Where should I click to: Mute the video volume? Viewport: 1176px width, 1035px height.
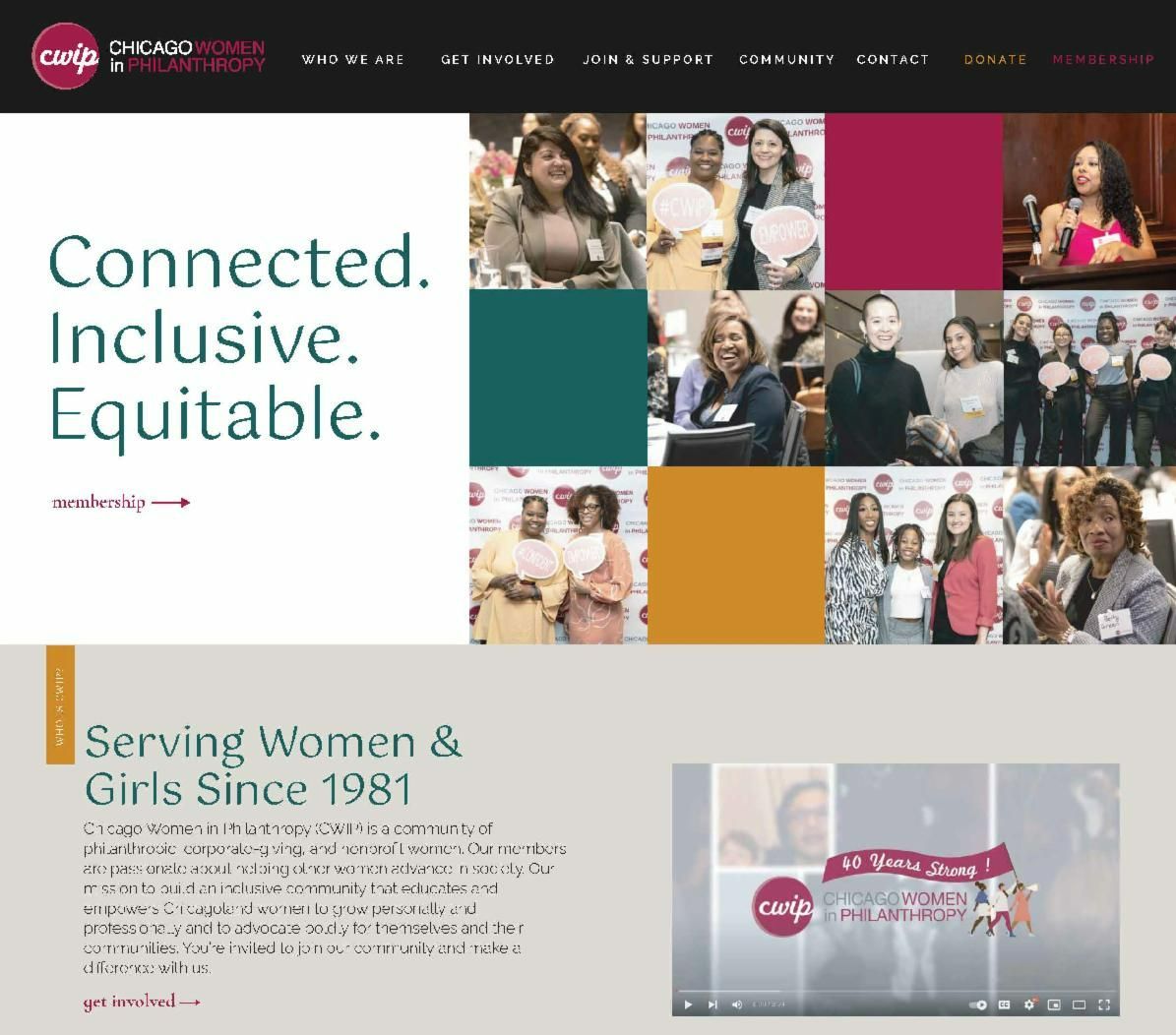pos(736,1005)
